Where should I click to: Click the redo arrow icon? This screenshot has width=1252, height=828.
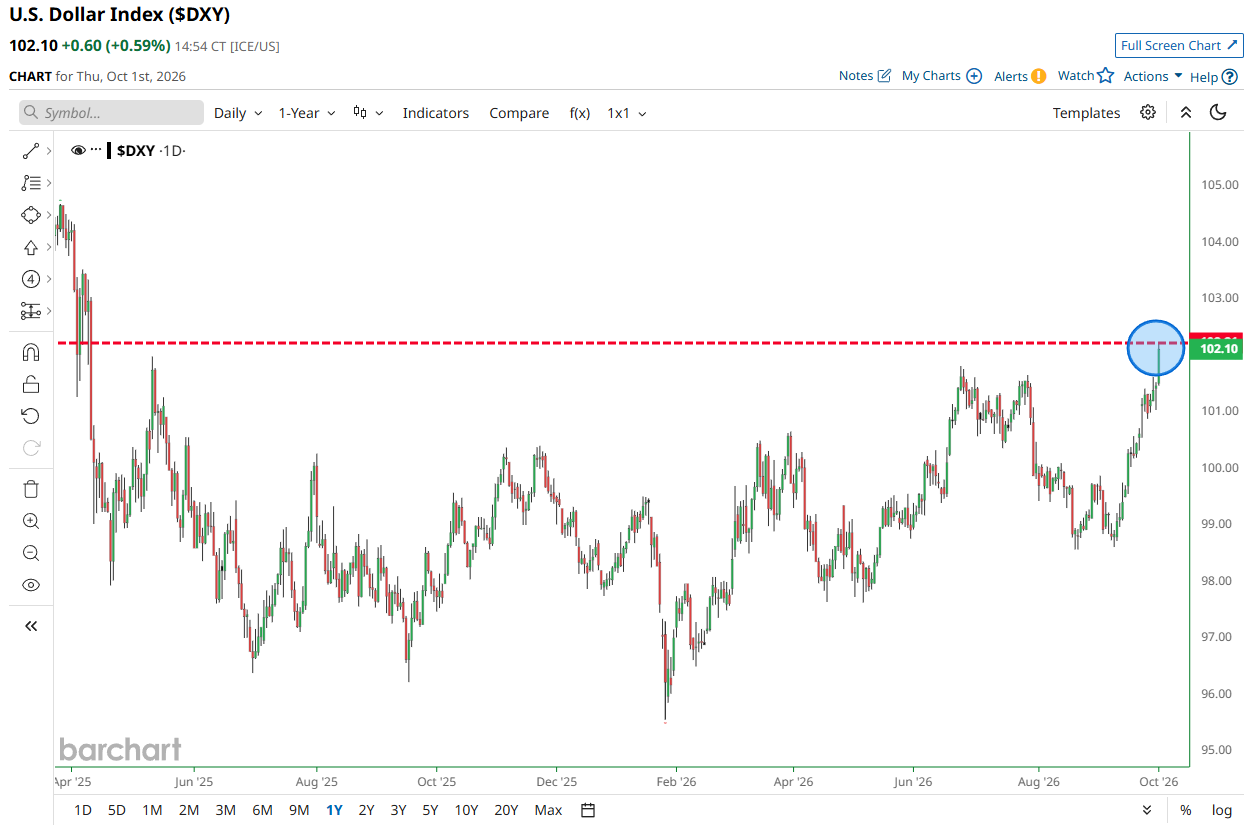30,448
